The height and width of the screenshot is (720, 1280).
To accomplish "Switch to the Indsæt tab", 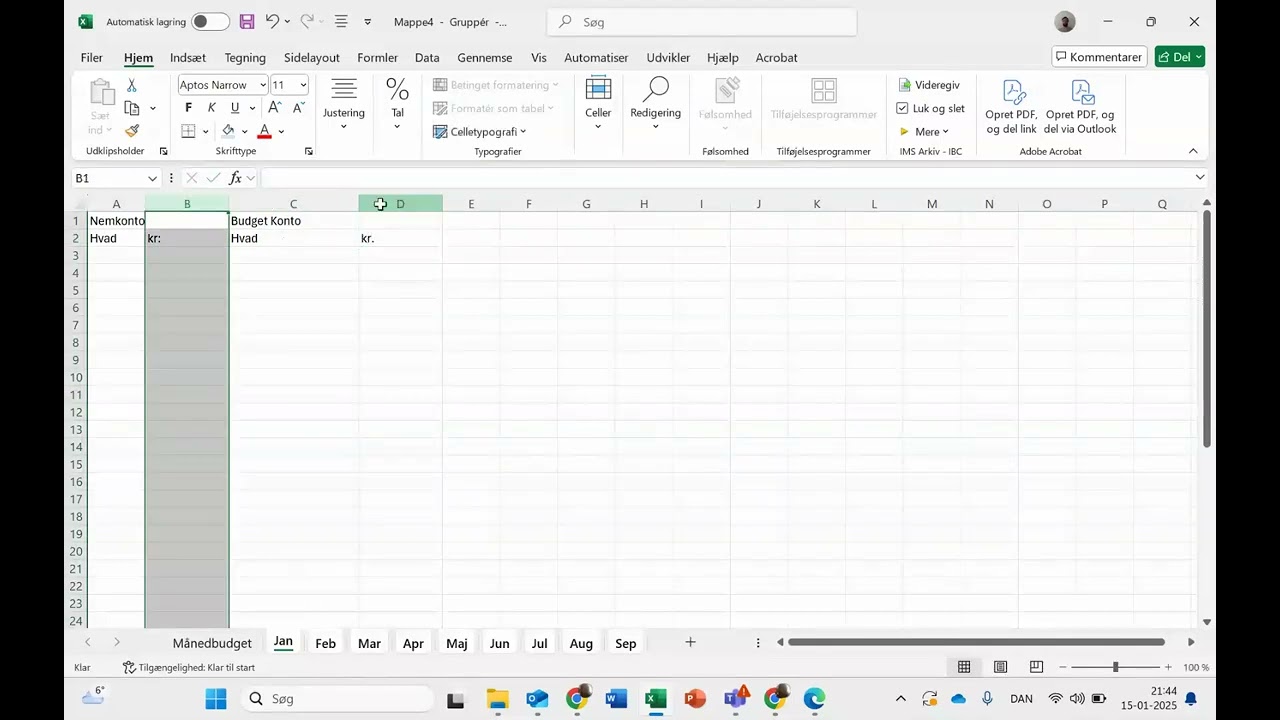I will pos(188,58).
